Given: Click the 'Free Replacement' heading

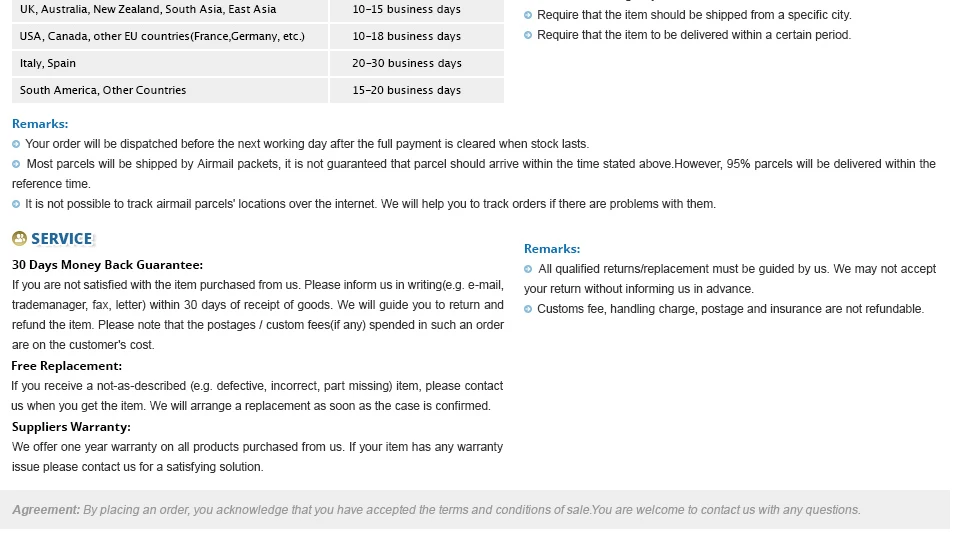Looking at the screenshot, I should click(67, 366).
